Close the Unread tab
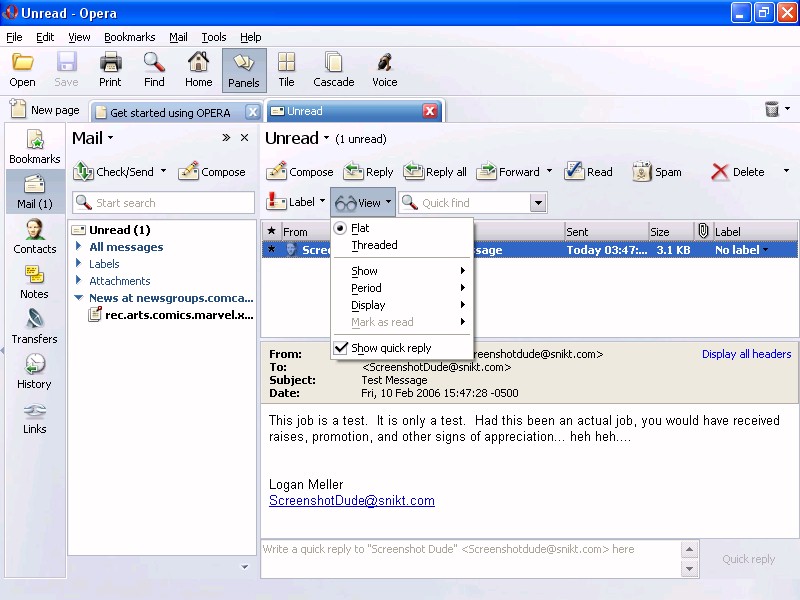This screenshot has height=600, width=800. point(430,111)
